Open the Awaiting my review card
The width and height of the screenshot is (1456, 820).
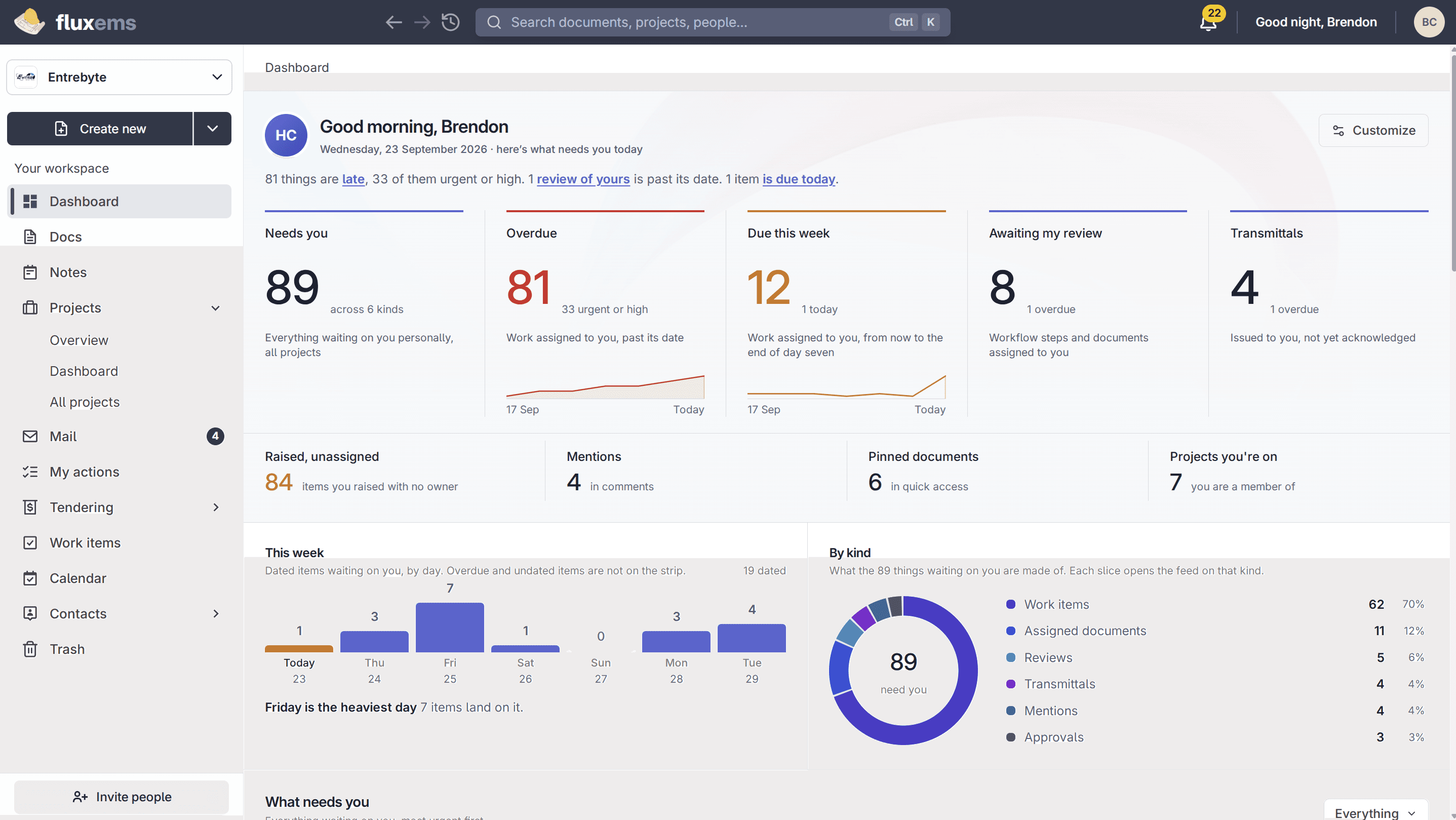click(1087, 314)
